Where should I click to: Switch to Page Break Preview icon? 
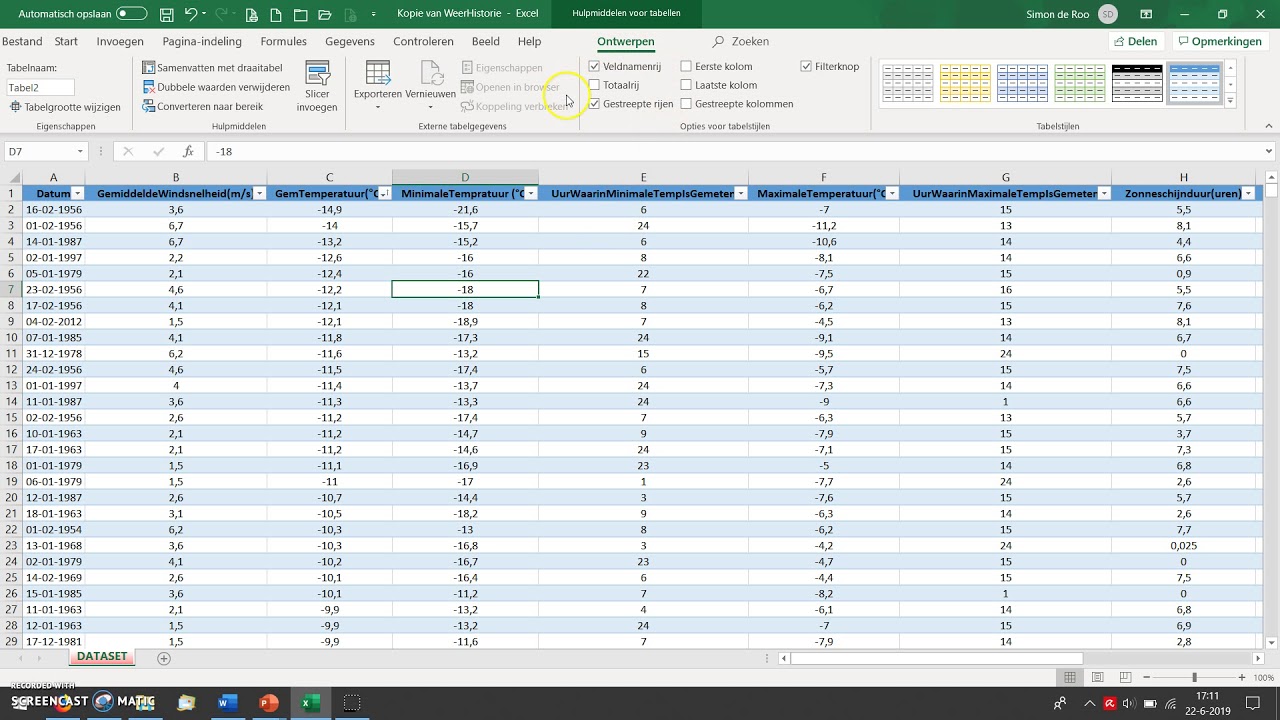click(x=1124, y=678)
